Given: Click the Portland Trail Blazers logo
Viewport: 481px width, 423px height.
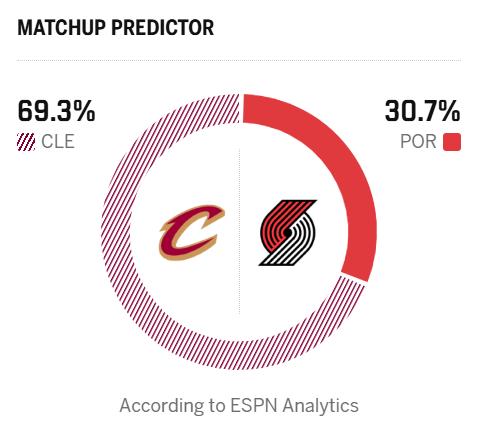Looking at the screenshot, I should [288, 233].
